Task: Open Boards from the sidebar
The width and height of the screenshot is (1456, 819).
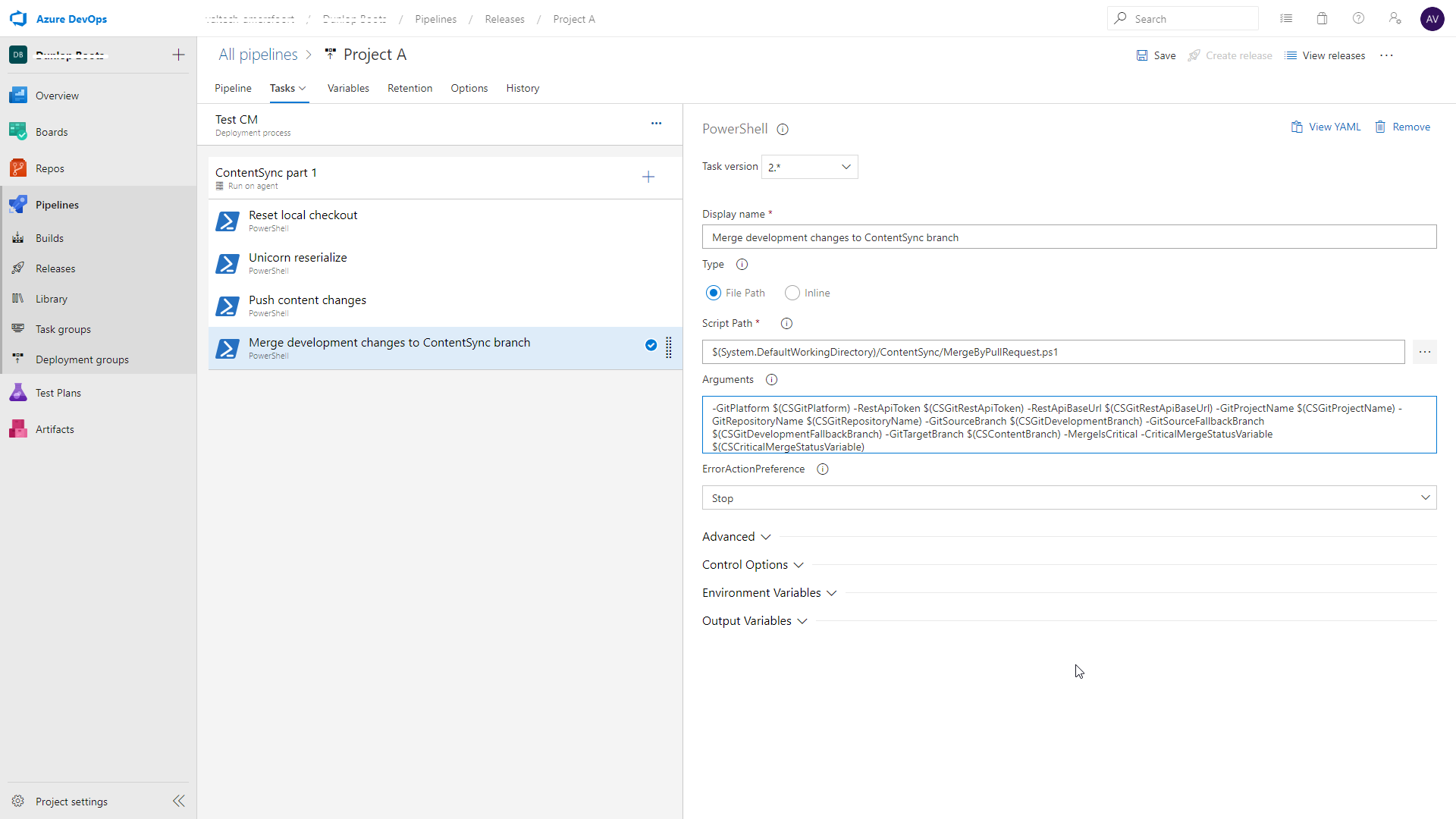Action: point(52,132)
